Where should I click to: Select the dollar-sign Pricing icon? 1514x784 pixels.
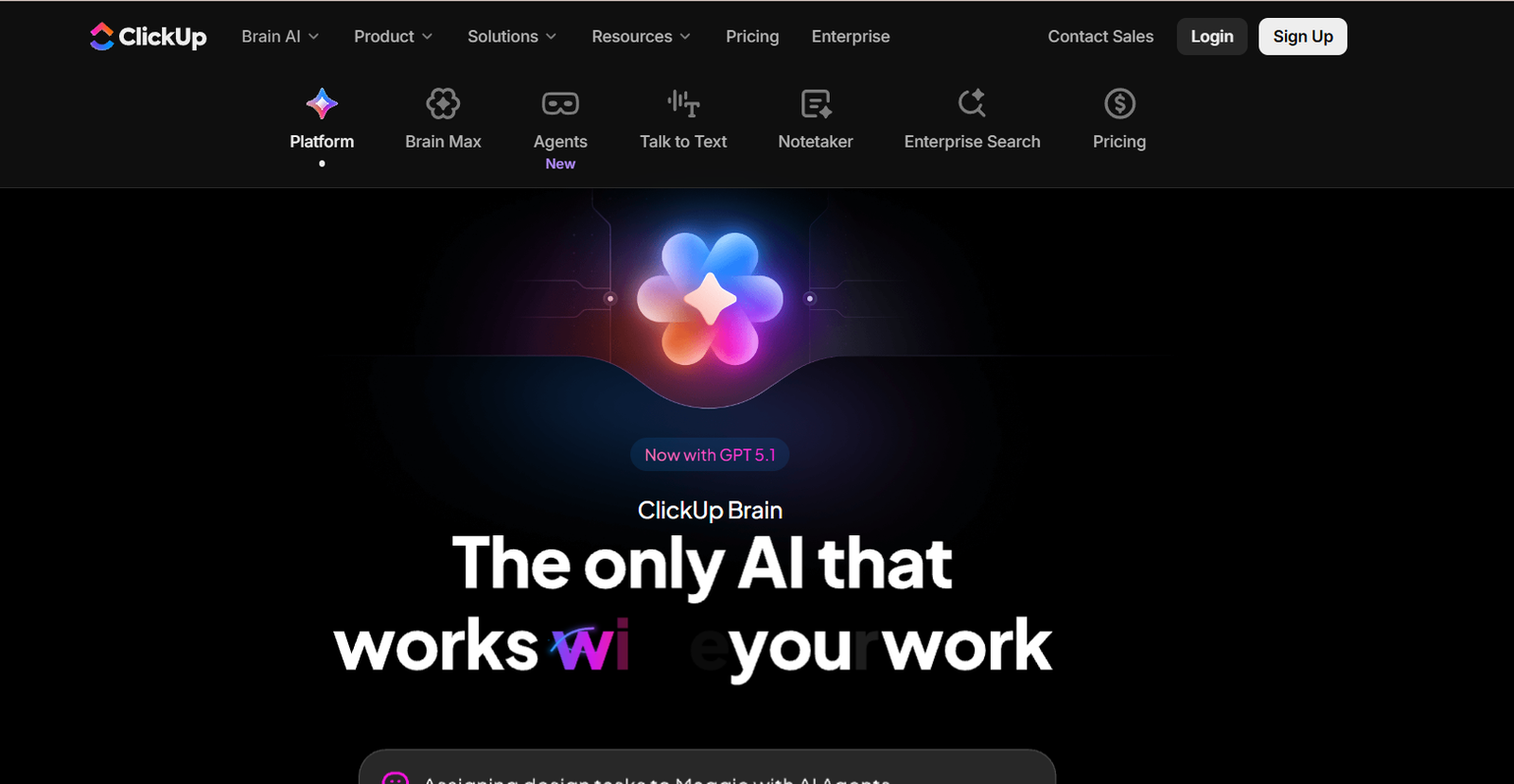[1119, 103]
